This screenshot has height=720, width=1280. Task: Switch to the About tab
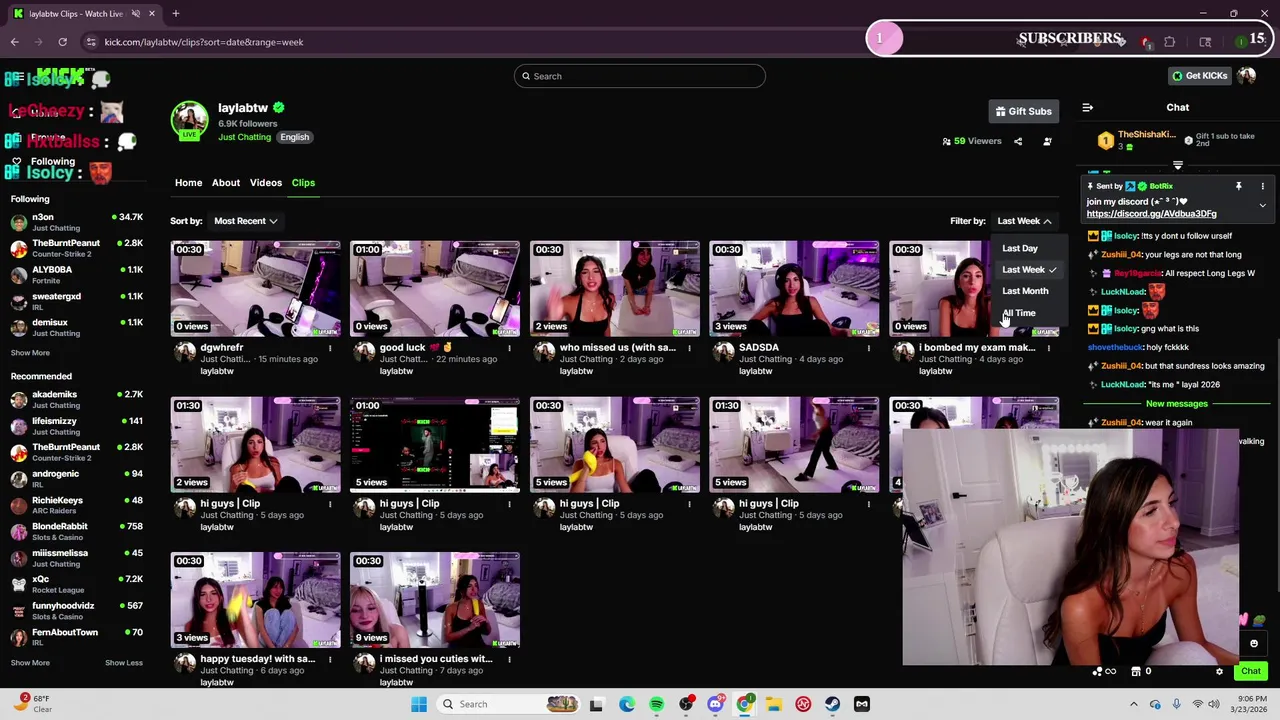(x=226, y=183)
